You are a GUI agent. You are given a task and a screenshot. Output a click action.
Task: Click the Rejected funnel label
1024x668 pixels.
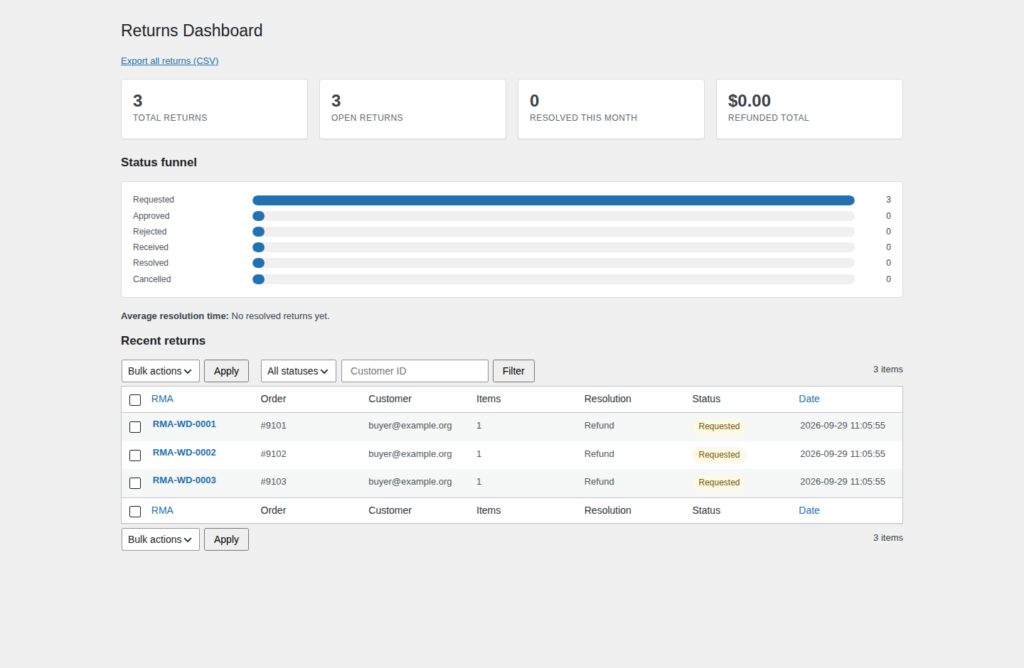(x=150, y=232)
